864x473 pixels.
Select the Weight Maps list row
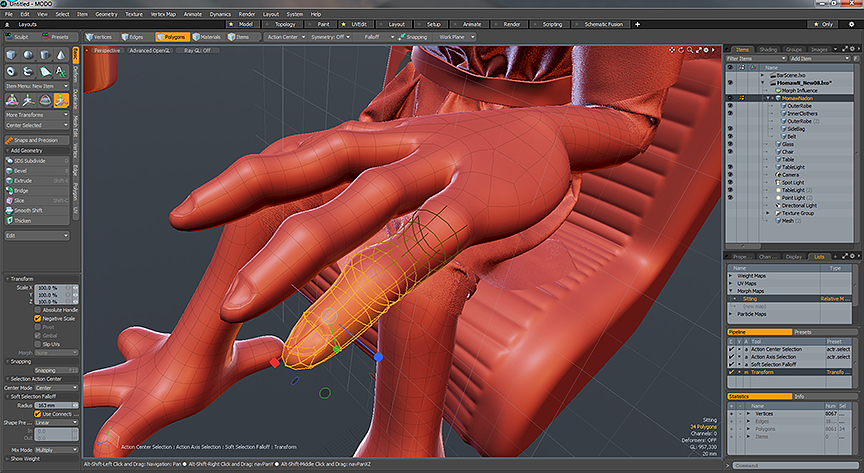click(790, 276)
